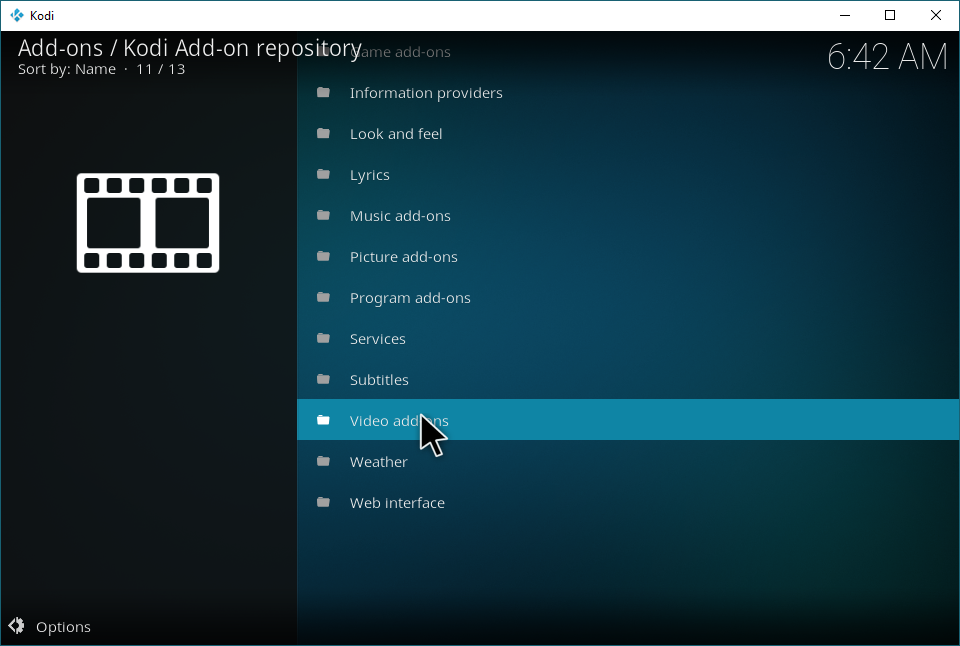Screen dimensions: 960x646
Task: Click the Kodi logo in title bar
Action: pos(17,15)
